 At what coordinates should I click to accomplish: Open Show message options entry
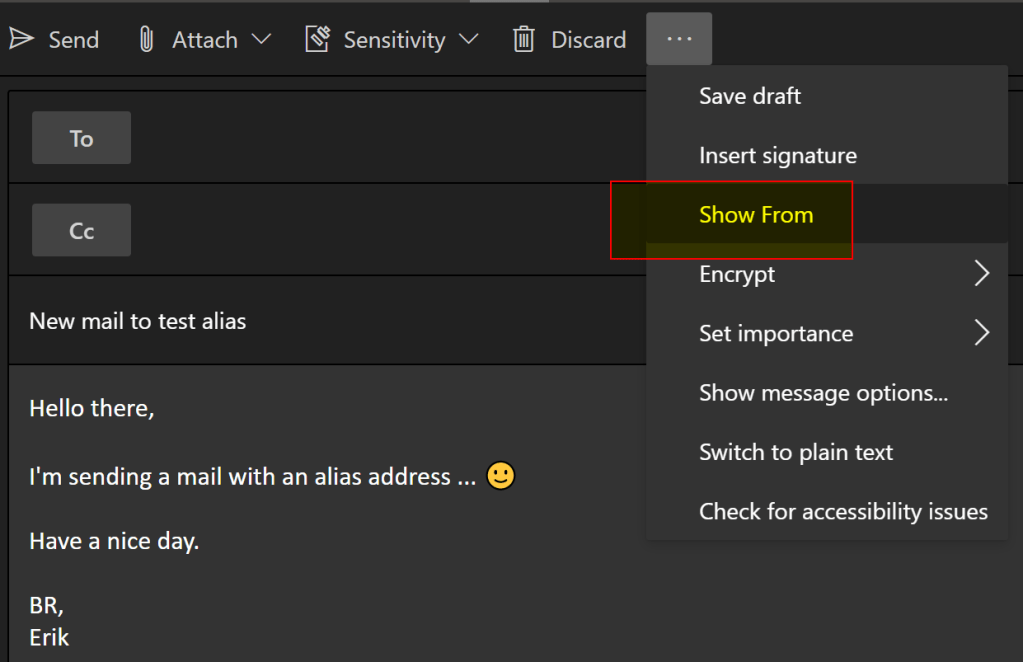coord(823,393)
